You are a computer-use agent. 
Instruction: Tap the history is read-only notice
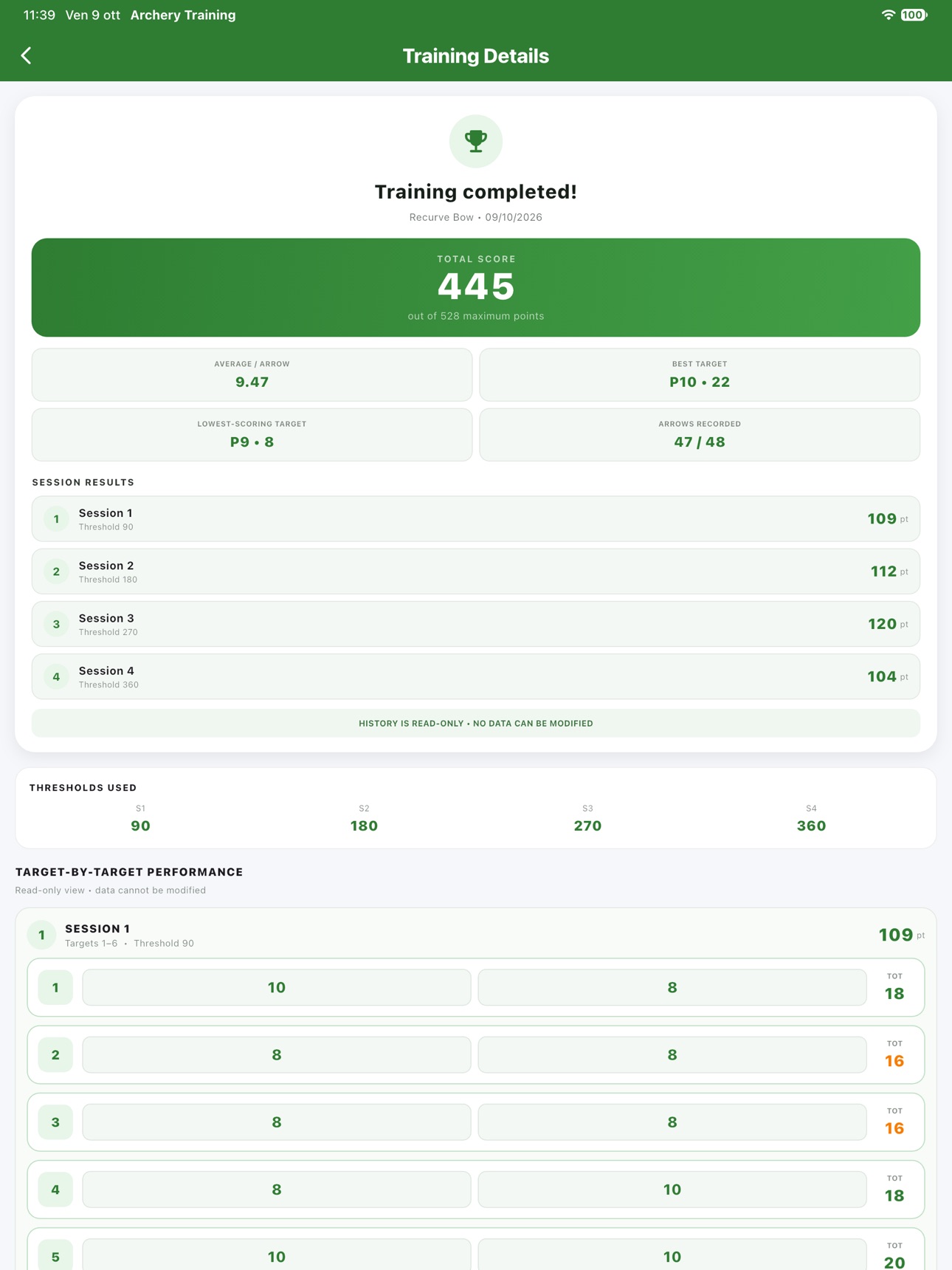pyautogui.click(x=476, y=724)
